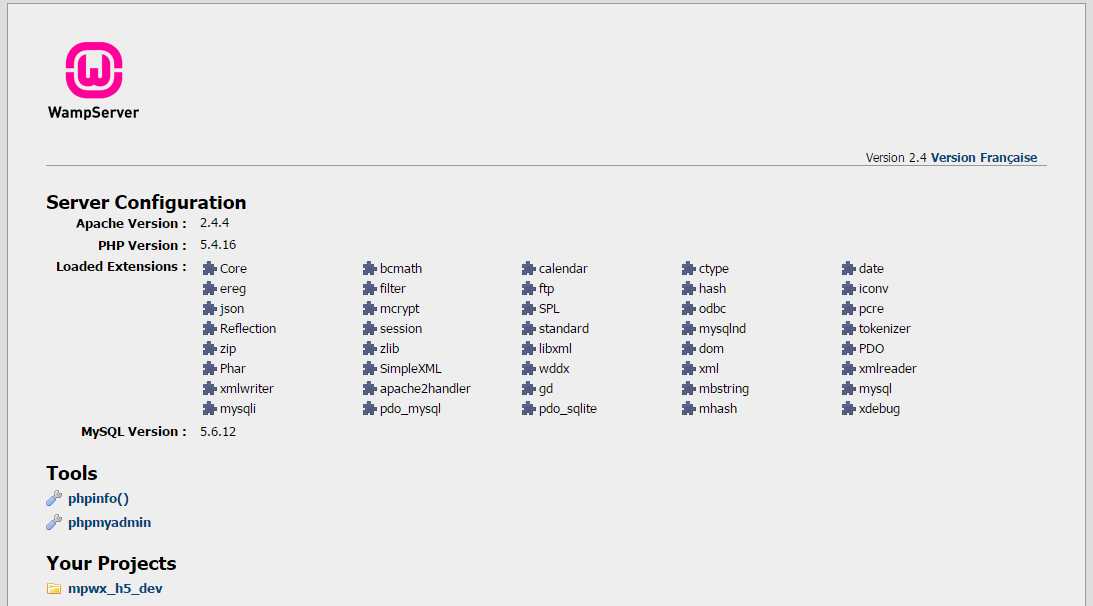1093x606 pixels.
Task: Click the puzzle icon next to standard
Action: click(x=528, y=328)
